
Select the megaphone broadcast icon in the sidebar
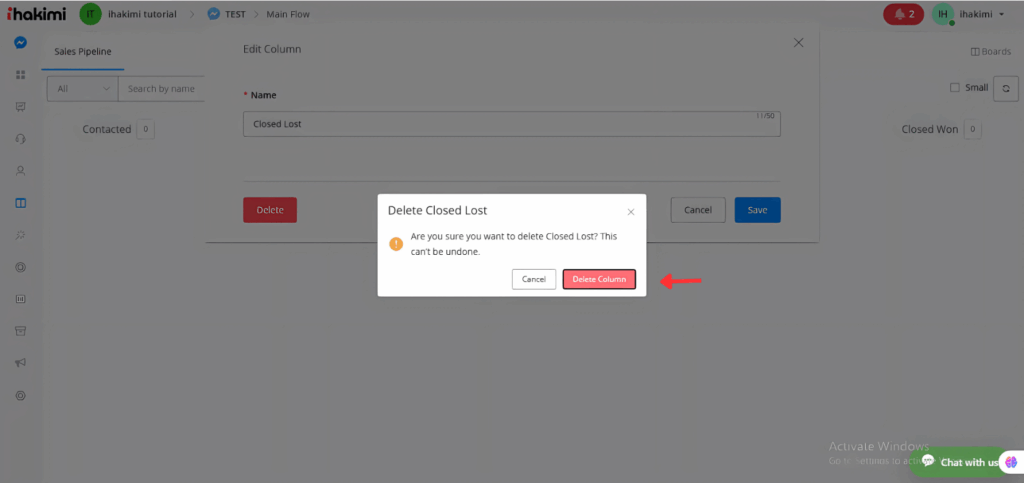click(x=20, y=363)
